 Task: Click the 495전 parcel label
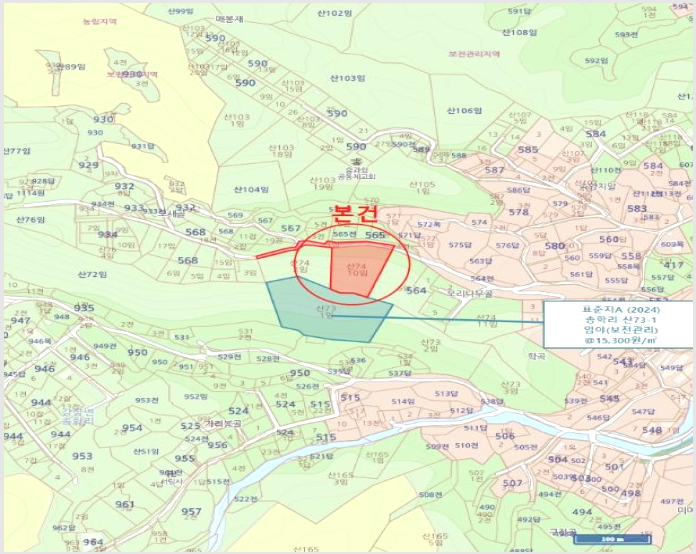[x=609, y=526]
